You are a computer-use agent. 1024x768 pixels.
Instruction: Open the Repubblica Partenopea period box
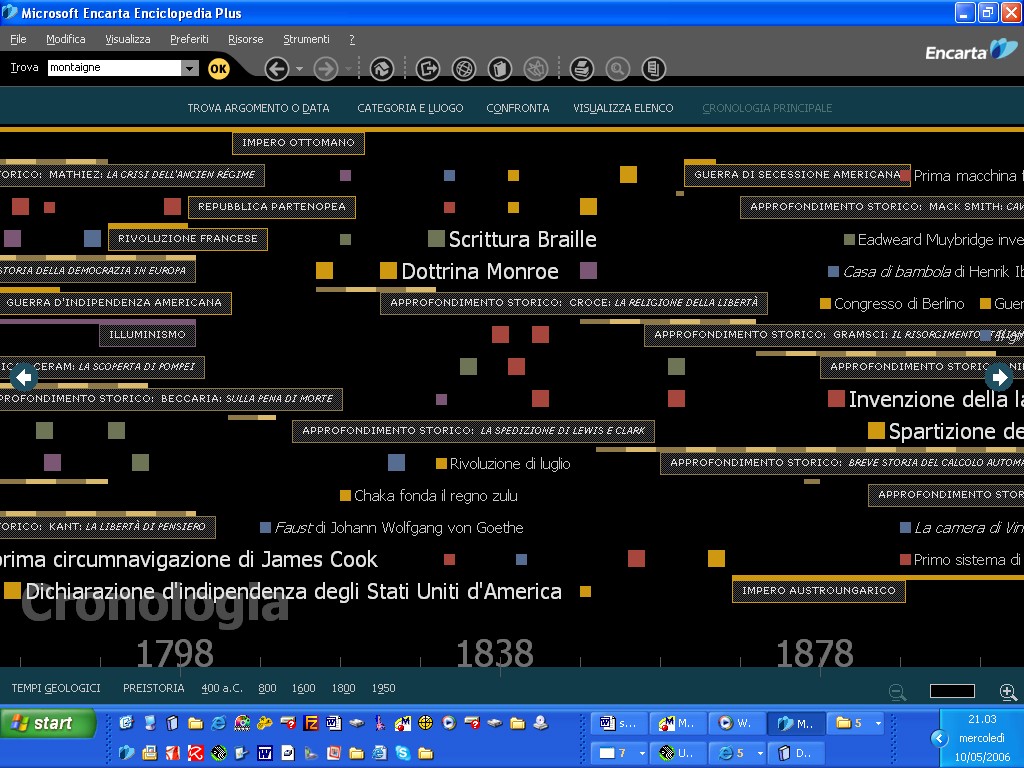(x=272, y=207)
